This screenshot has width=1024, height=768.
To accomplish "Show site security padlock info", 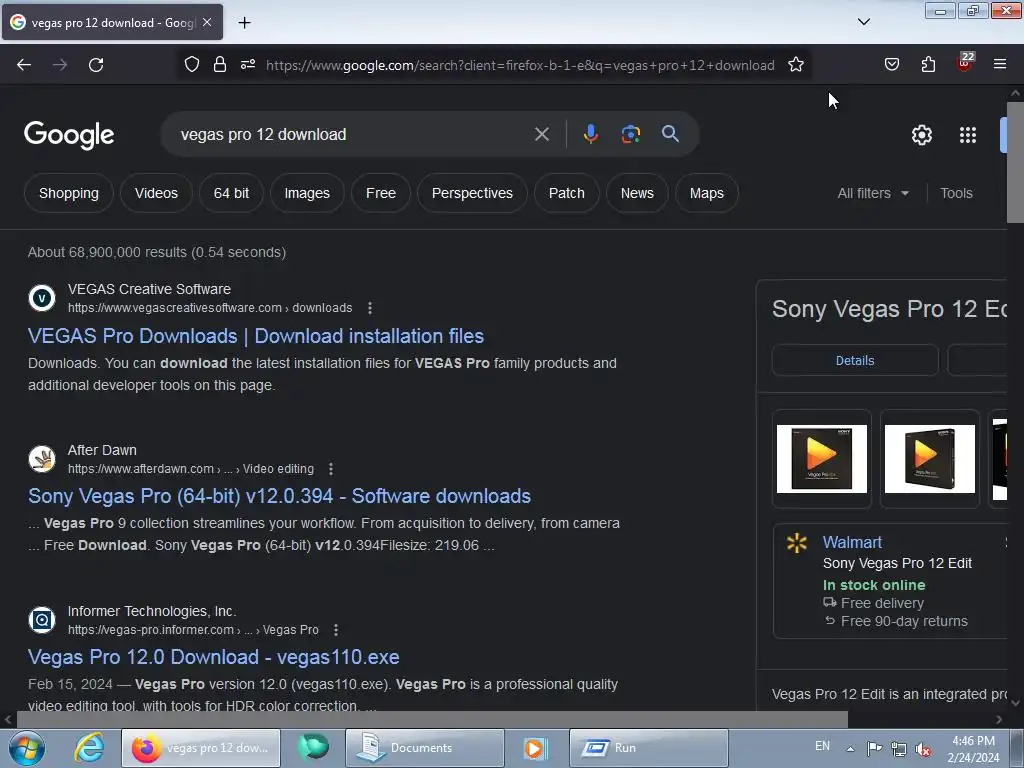I will pos(220,65).
